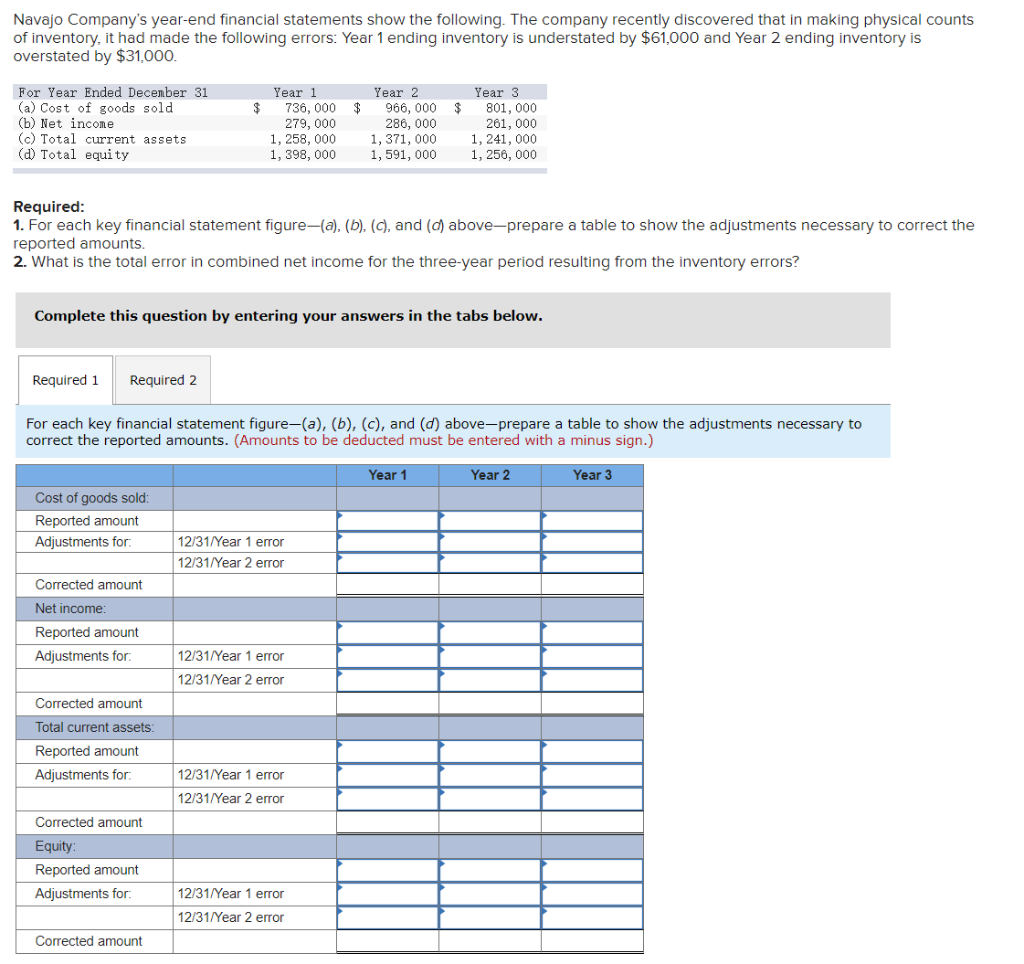Image resolution: width=1024 pixels, height=964 pixels.
Task: Click Cost of goods sold Reported amount Year 1 field
Action: coord(388,521)
